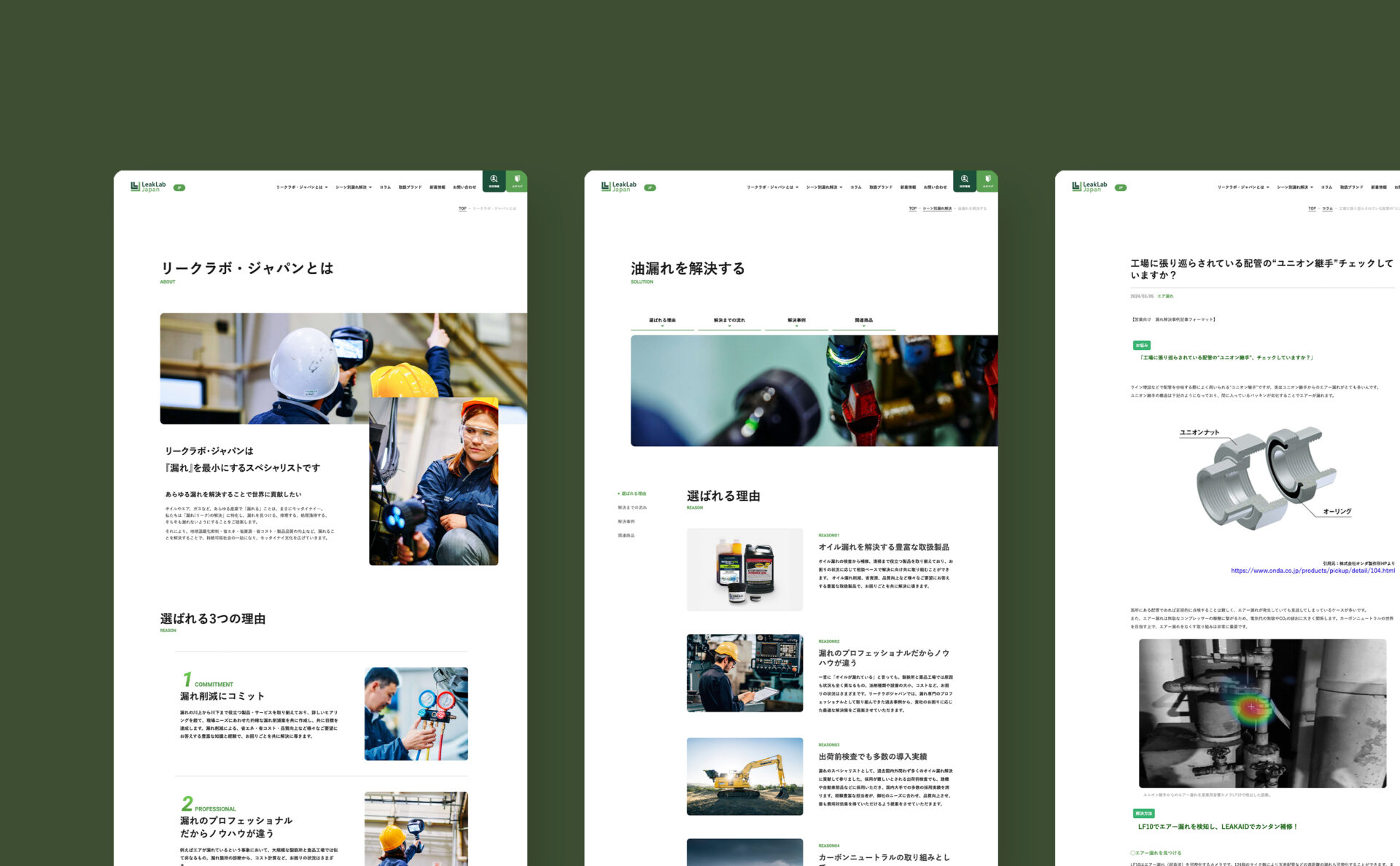Open コラム nav item in right page
Image resolution: width=1400 pixels, height=866 pixels.
tap(1326, 187)
